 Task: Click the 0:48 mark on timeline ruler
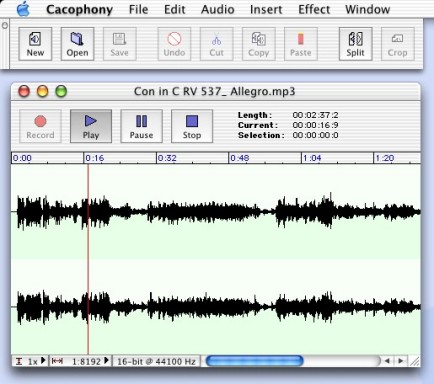[x=240, y=158]
